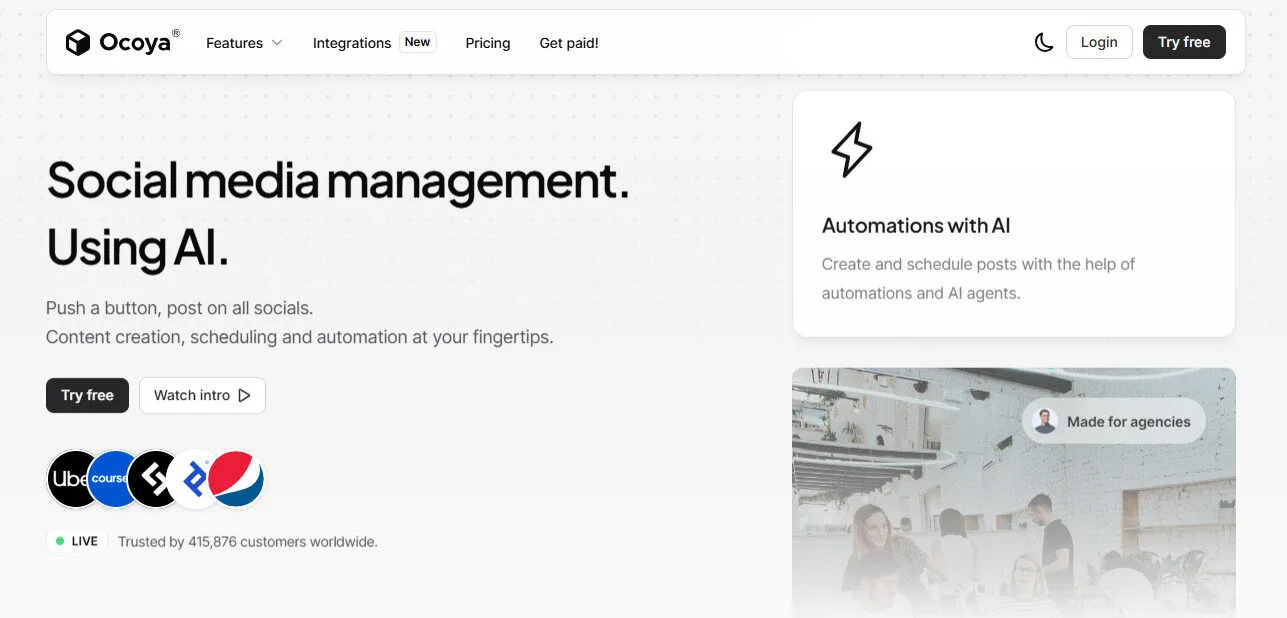Click the lightning bolt automation icon

point(851,150)
